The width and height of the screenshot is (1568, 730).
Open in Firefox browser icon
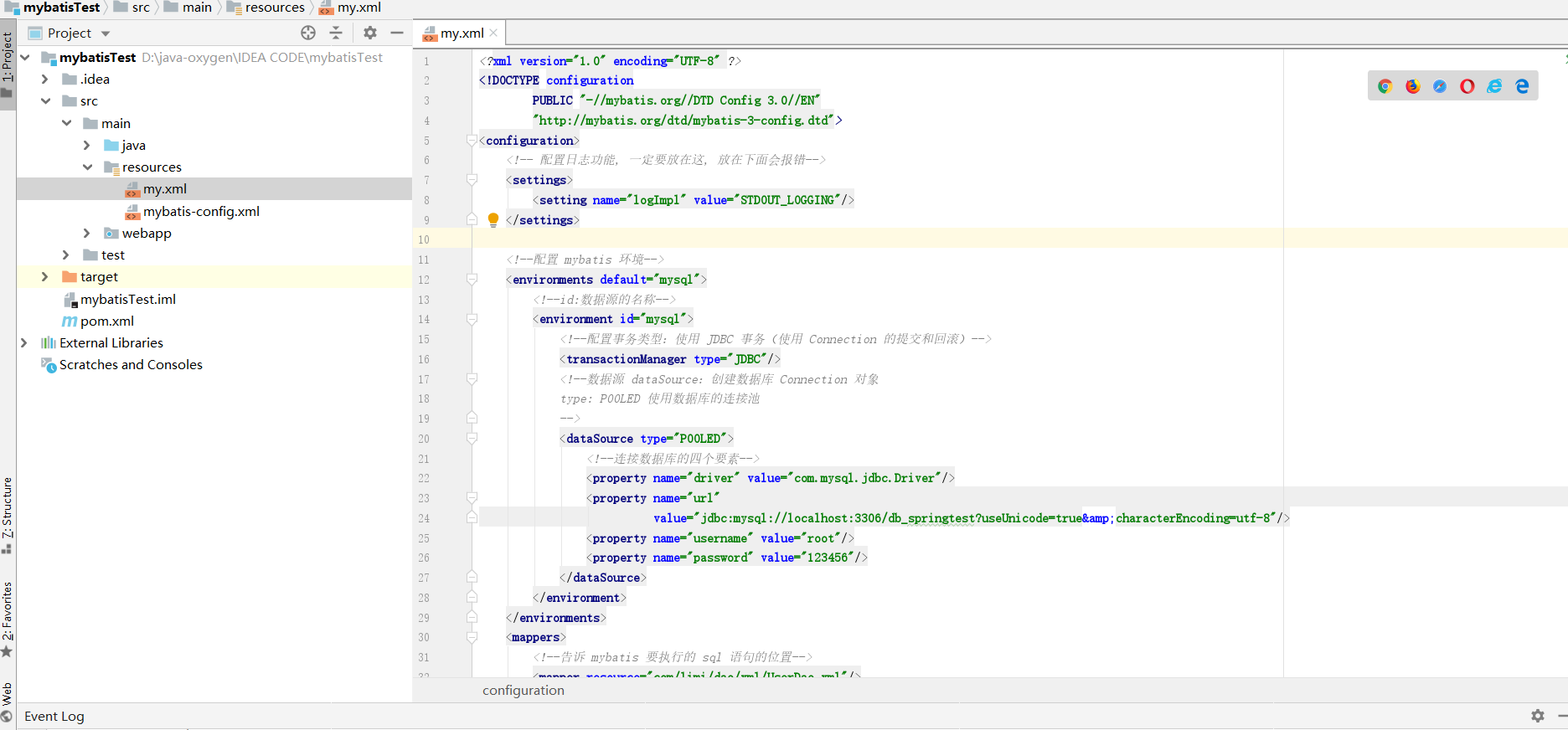(x=1412, y=86)
